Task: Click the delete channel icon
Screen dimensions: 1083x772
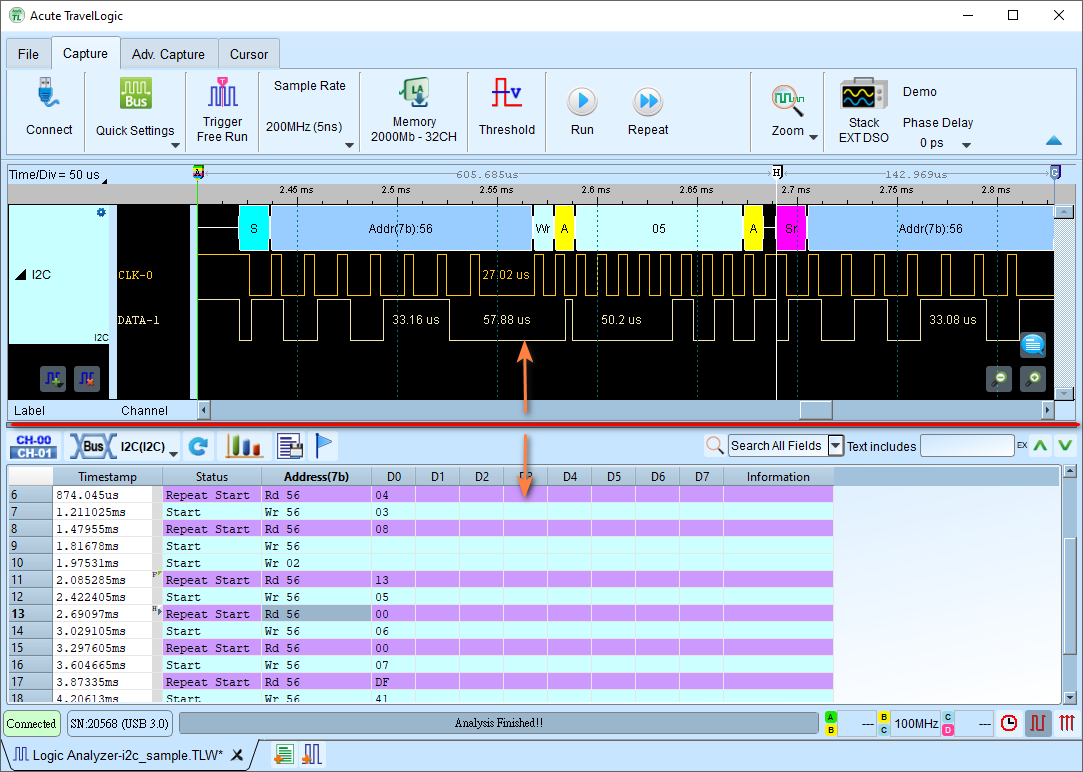Action: tap(87, 378)
